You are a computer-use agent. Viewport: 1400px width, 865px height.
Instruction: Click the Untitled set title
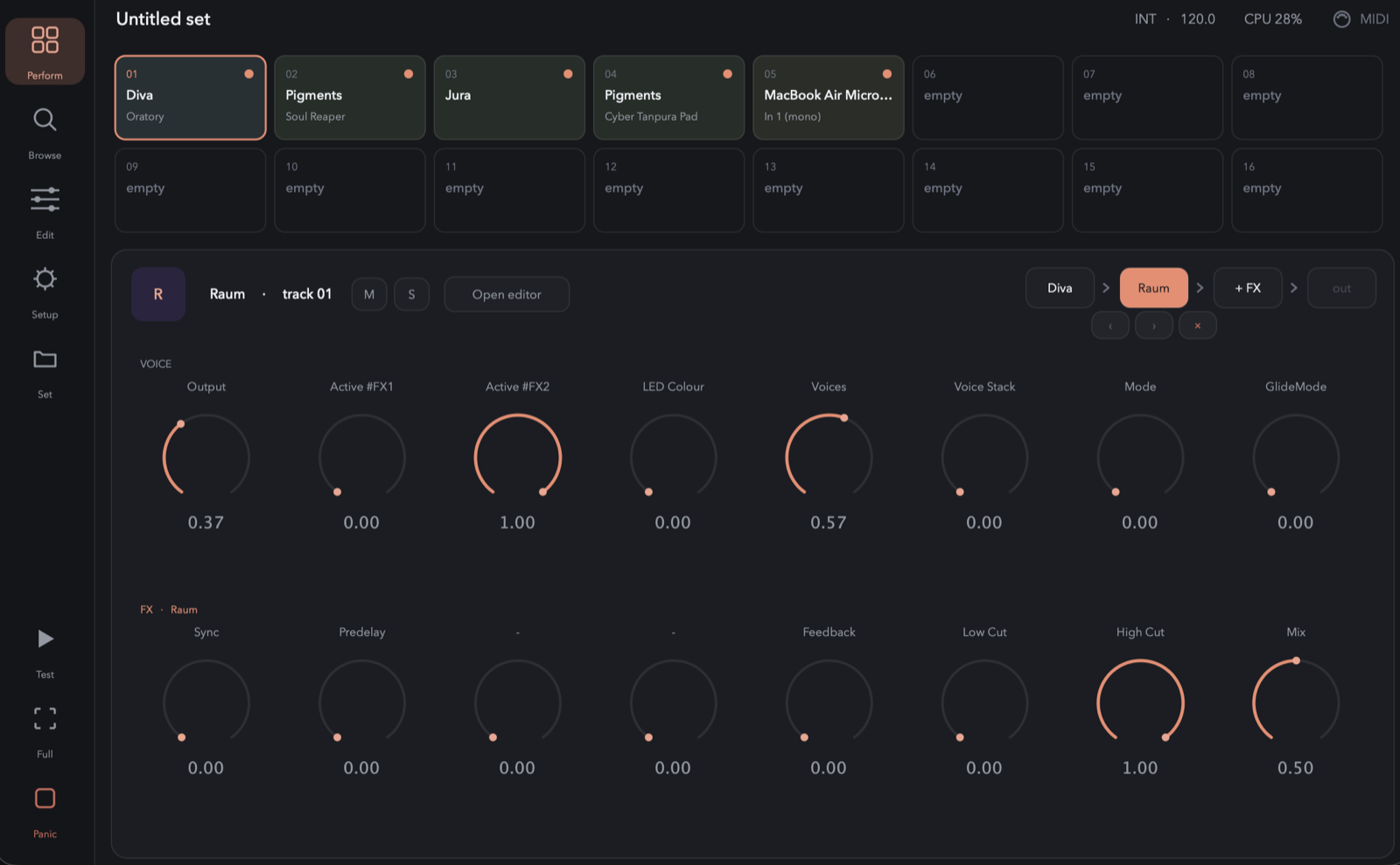click(164, 18)
